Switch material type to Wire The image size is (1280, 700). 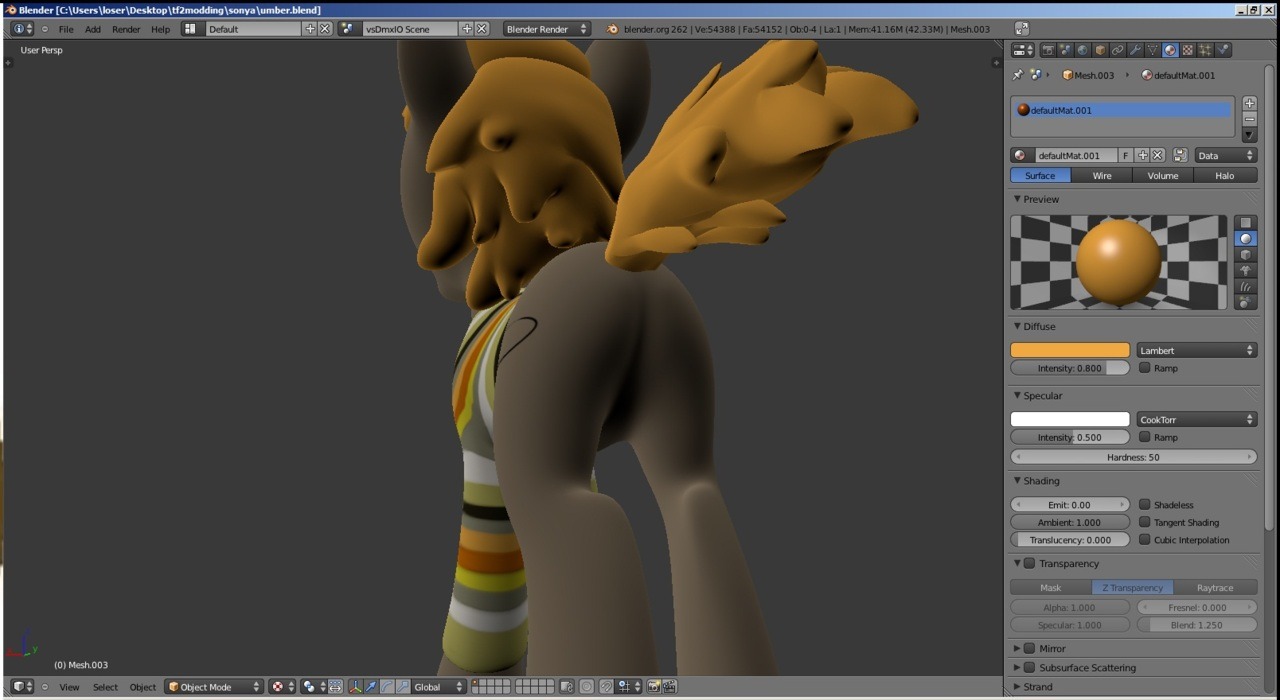(x=1102, y=175)
